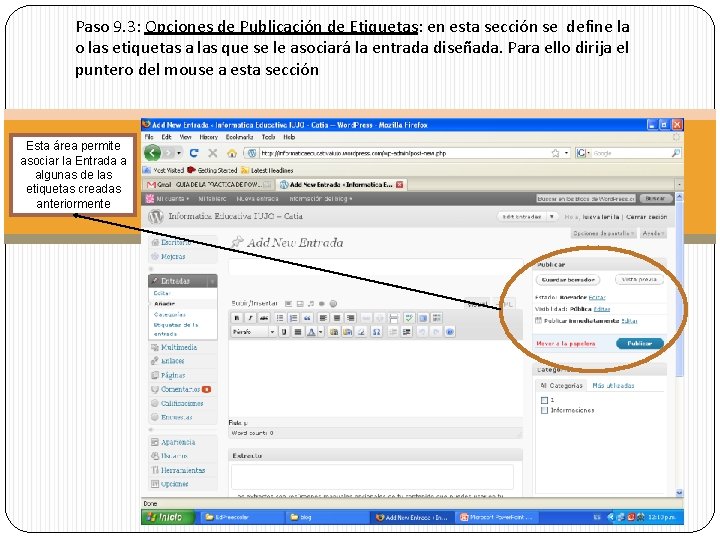The height and width of the screenshot is (540, 720).
Task: Open Multimedia in the WordPress sidebar
Action: tap(179, 347)
